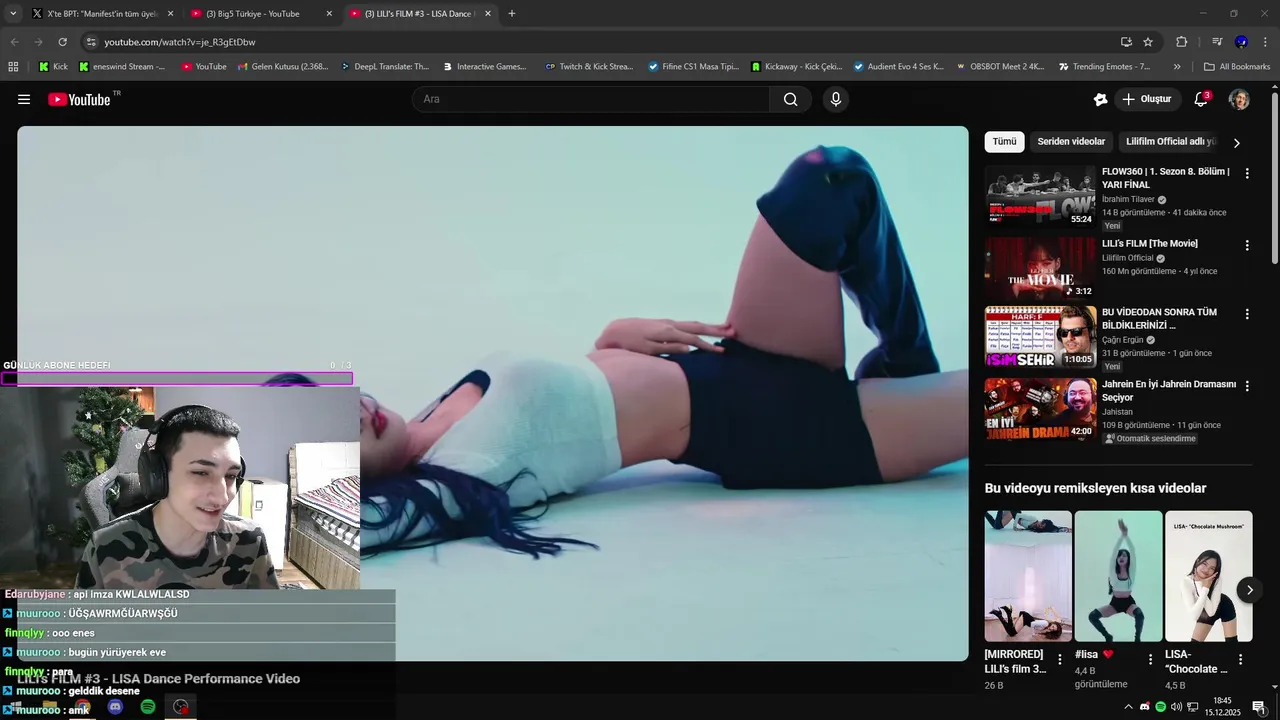
Task: Open options for FLOW360 video
Action: 1247,173
